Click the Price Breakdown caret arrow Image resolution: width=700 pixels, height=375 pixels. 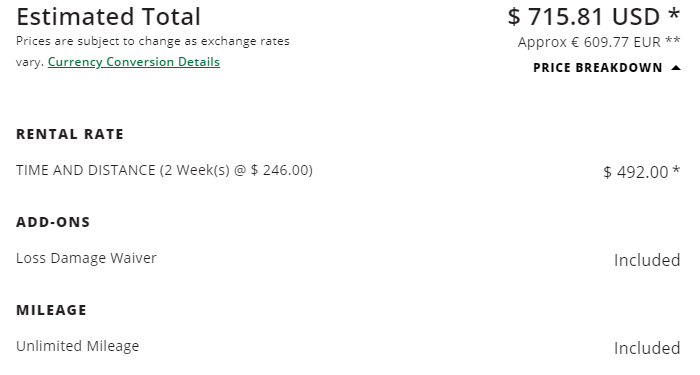tap(676, 68)
